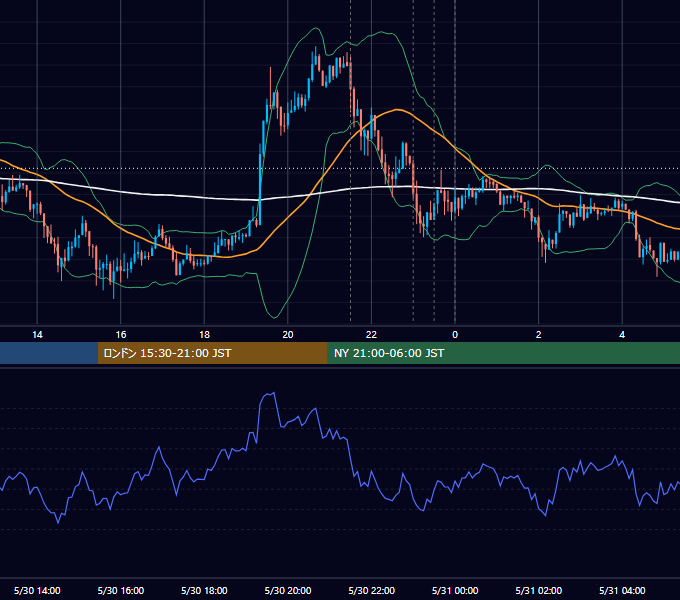Image resolution: width=680 pixels, height=600 pixels.
Task: Click the 18 hour axis label
Action: click(204, 335)
